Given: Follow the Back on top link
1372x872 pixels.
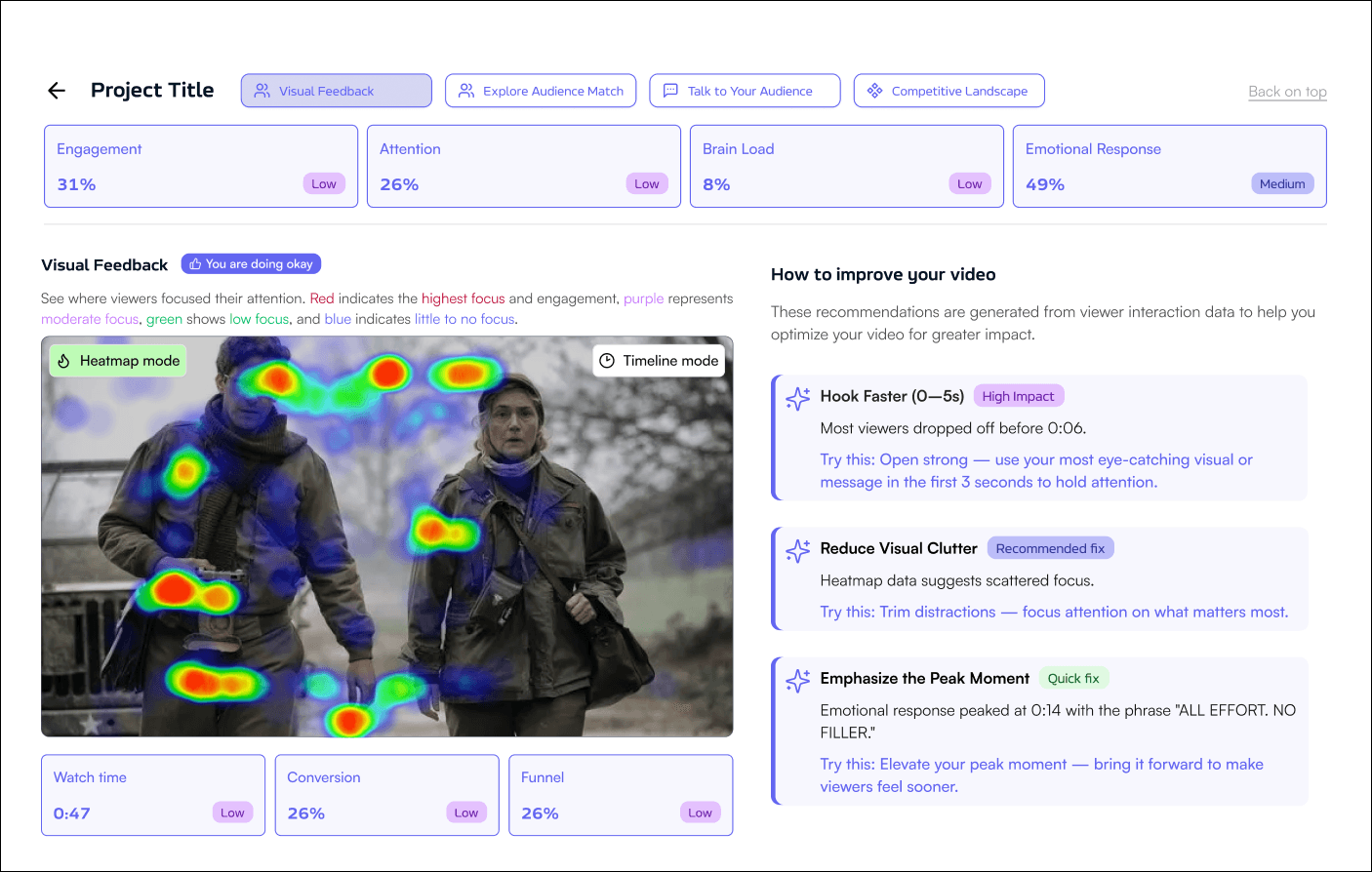Looking at the screenshot, I should click(1287, 92).
